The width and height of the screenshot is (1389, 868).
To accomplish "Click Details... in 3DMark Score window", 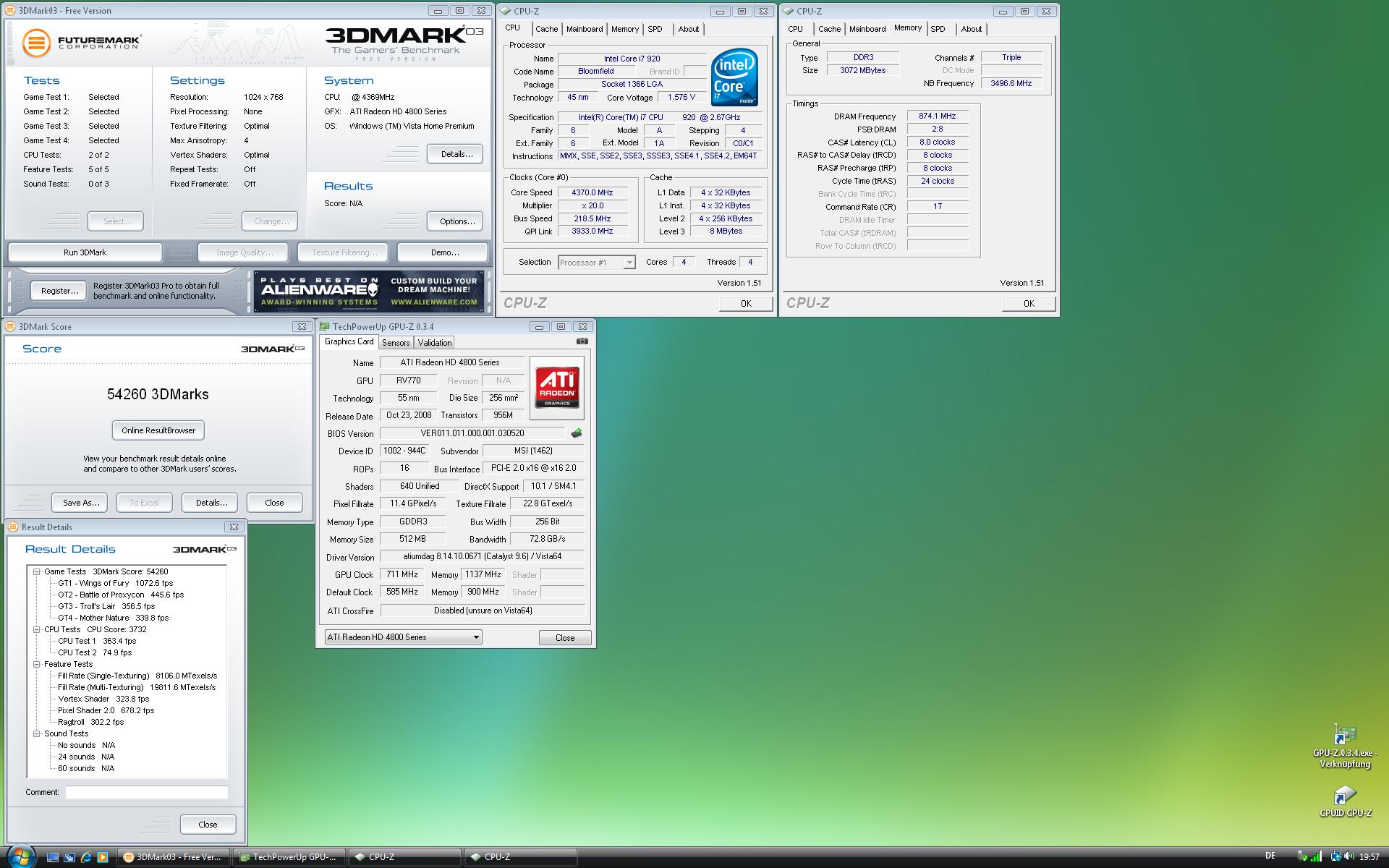I will click(210, 503).
